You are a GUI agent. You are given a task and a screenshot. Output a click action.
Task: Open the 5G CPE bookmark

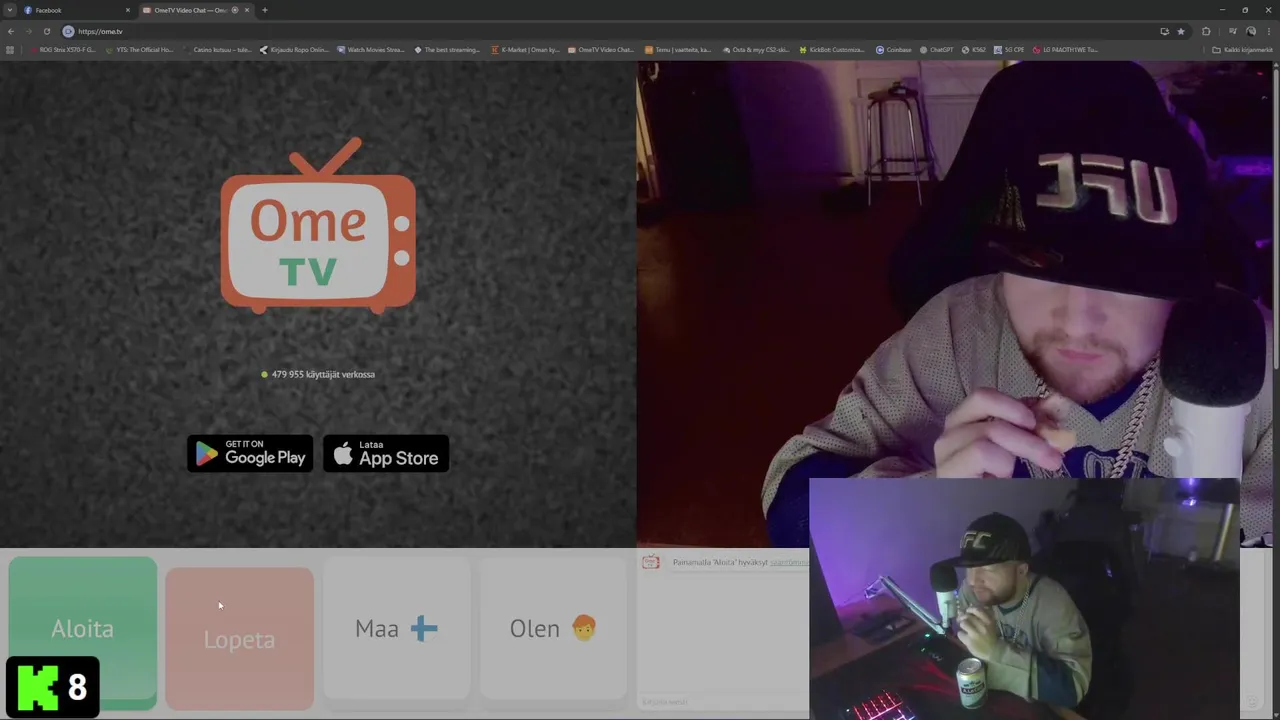pos(1009,49)
